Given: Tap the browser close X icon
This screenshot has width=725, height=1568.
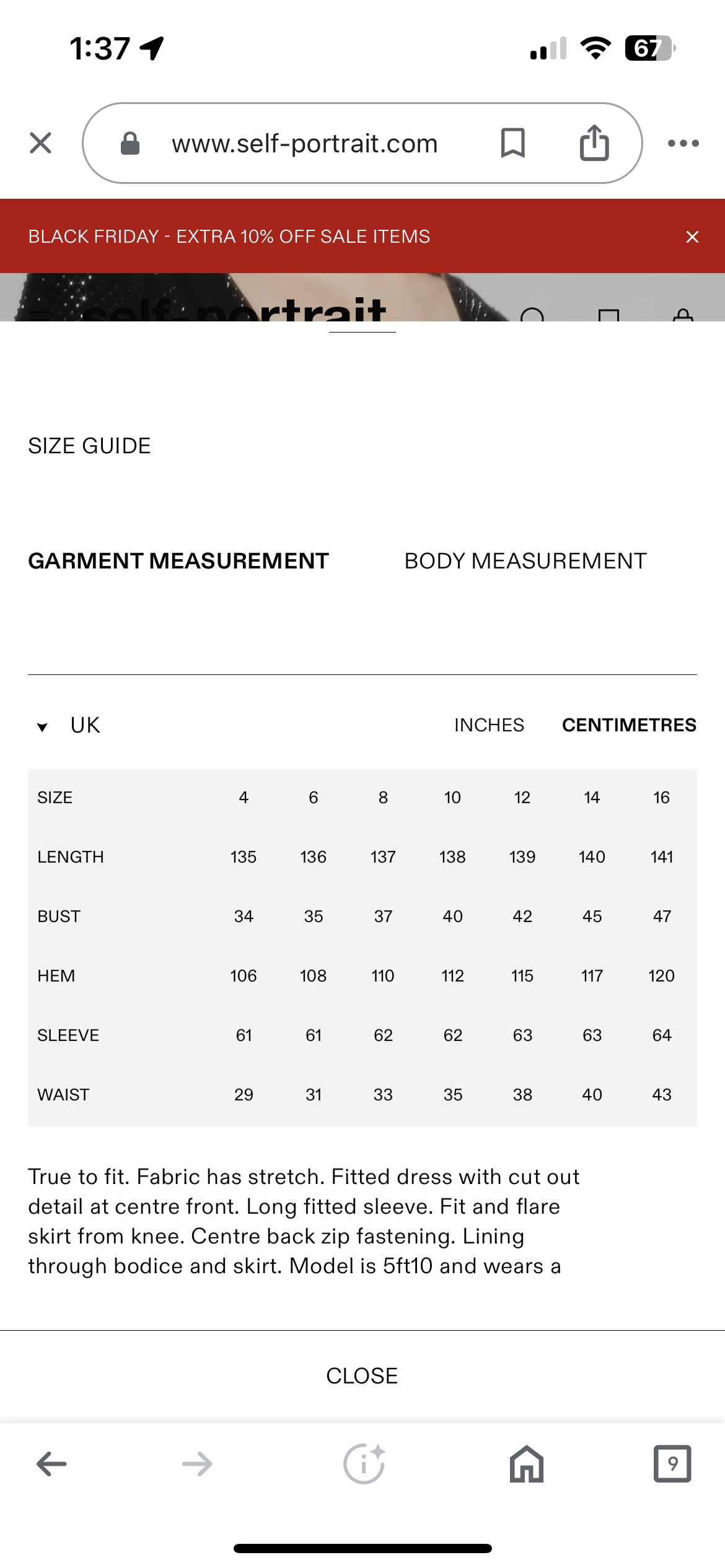Looking at the screenshot, I should 40,143.
